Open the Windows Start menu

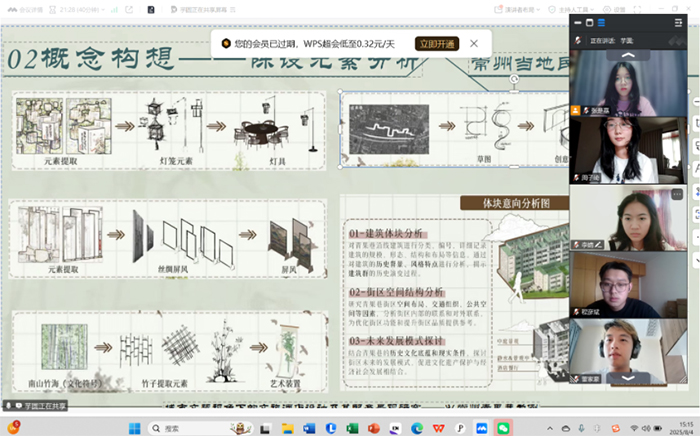[x=135, y=428]
